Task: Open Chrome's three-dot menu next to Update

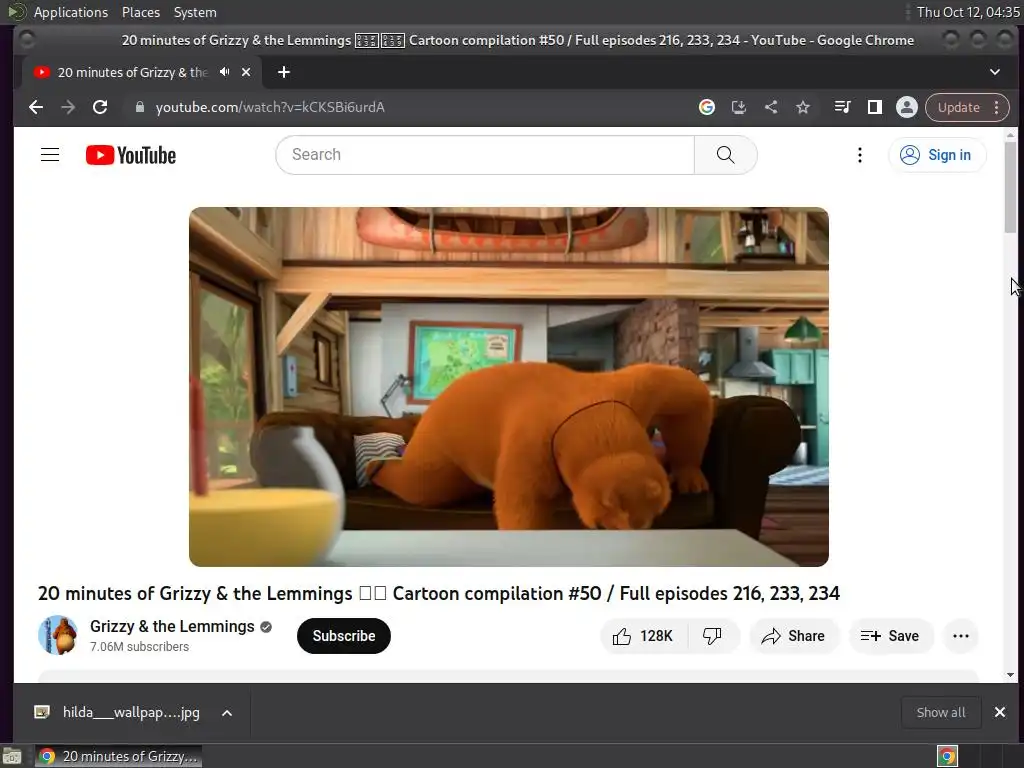Action: [x=997, y=107]
